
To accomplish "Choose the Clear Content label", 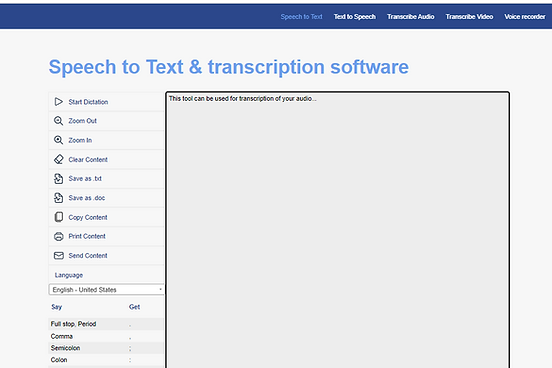I will pos(88,160).
